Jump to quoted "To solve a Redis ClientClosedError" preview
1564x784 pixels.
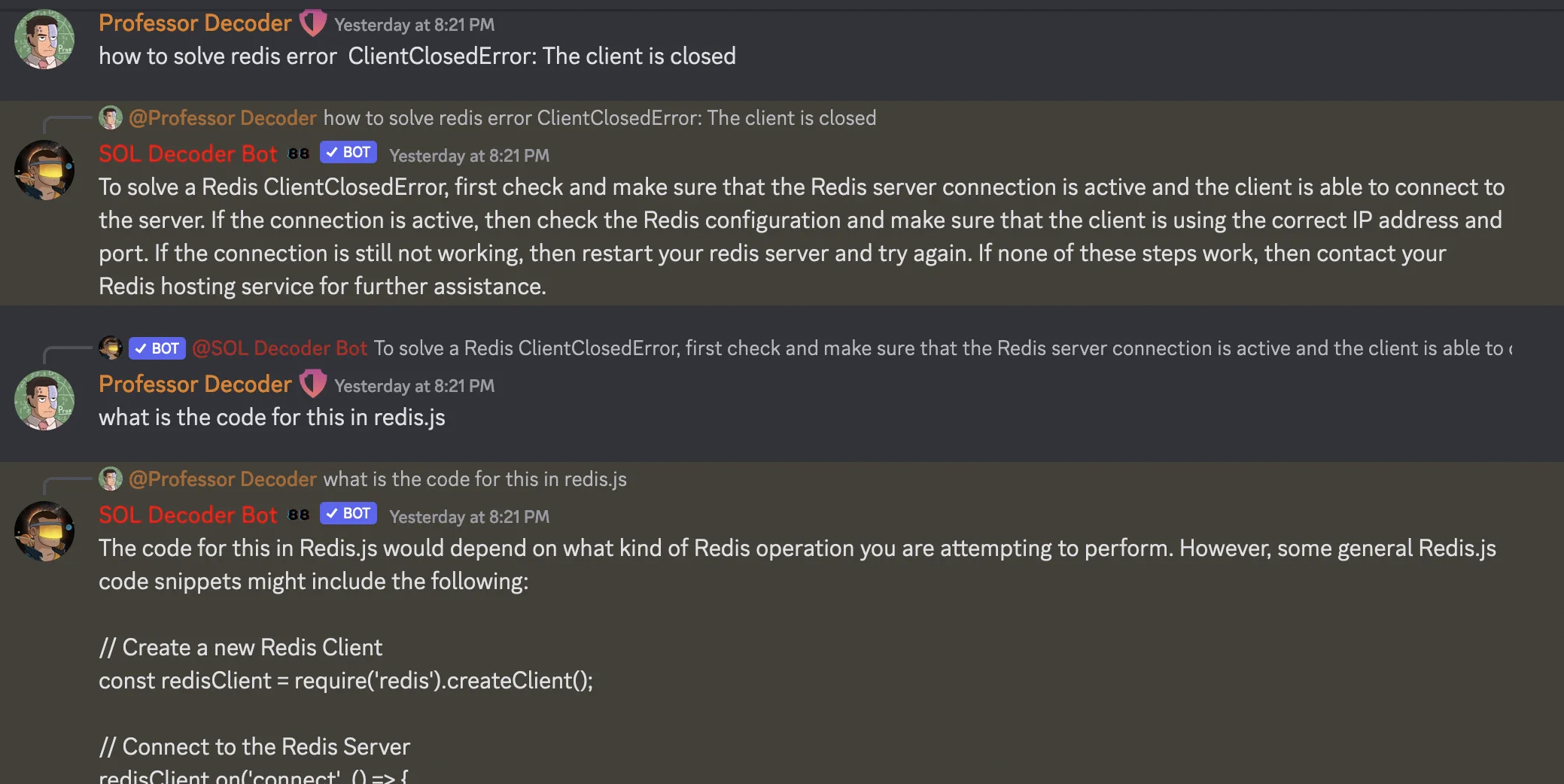pos(941,348)
